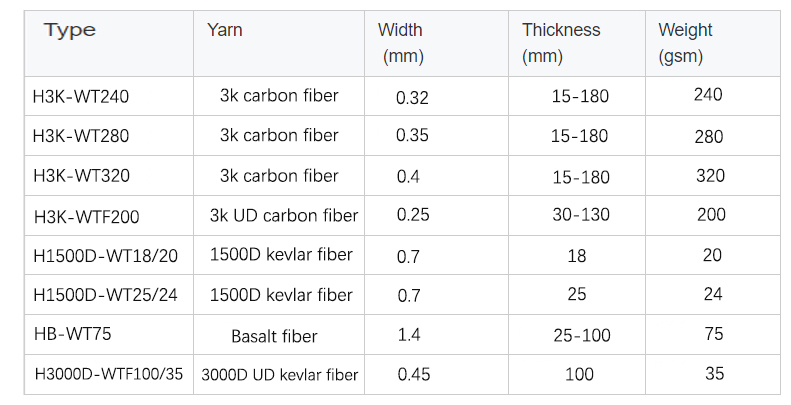This screenshot has width=791, height=405.
Task: Select the H3K-WTF200 type cell
Action: click(x=87, y=216)
